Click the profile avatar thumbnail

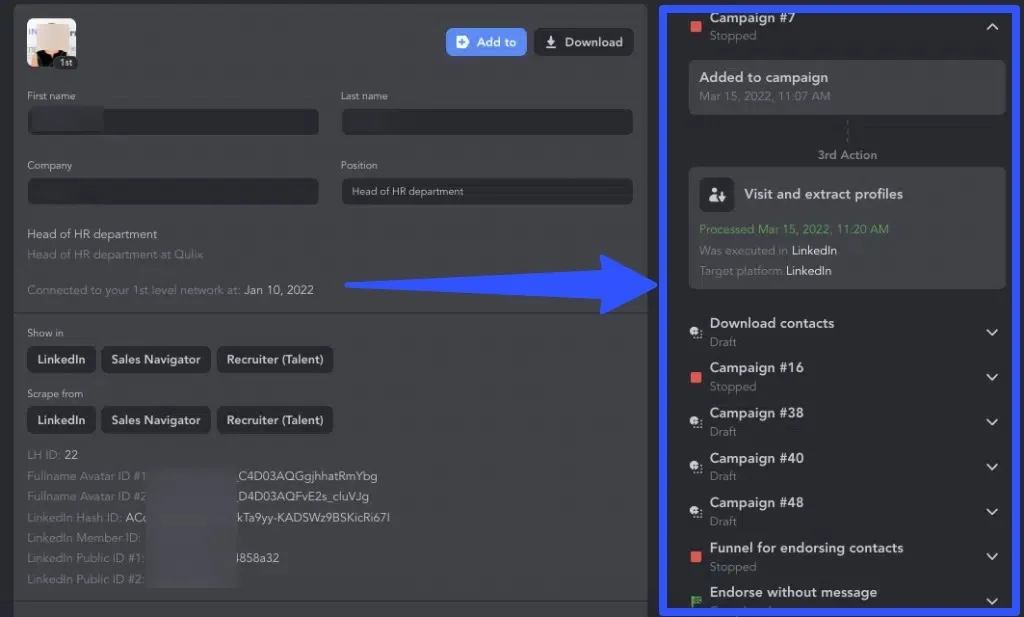click(x=51, y=43)
